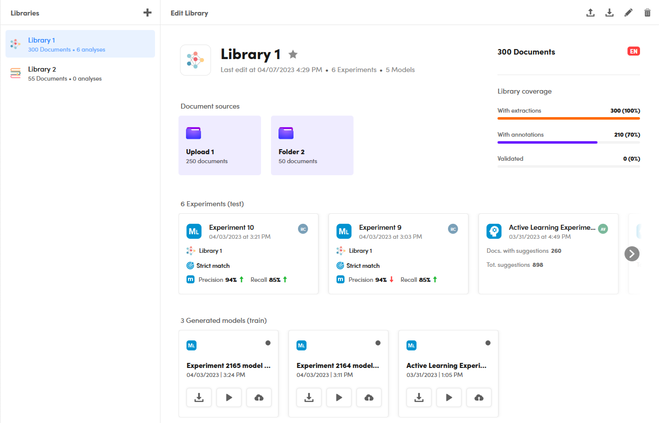The image size is (659, 423).
Task: Add a new library with plus icon
Action: coord(147,13)
